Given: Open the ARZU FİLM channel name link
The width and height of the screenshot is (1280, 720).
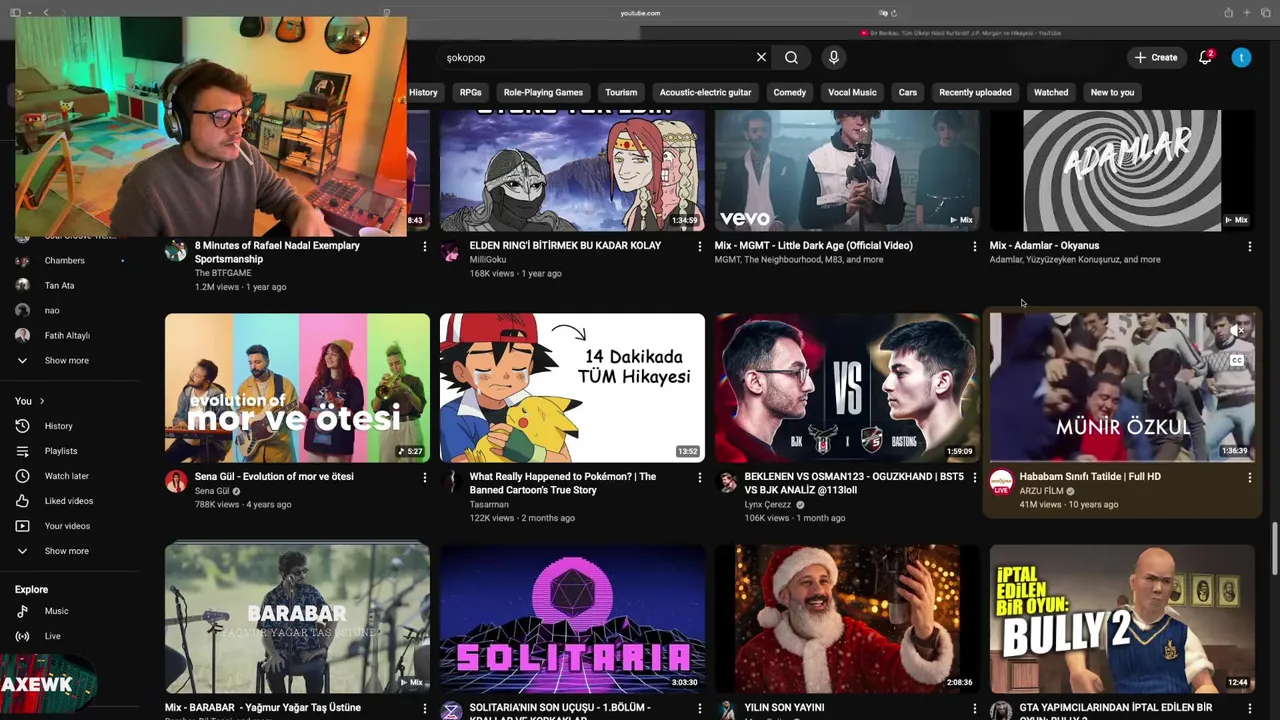Looking at the screenshot, I should (1041, 492).
